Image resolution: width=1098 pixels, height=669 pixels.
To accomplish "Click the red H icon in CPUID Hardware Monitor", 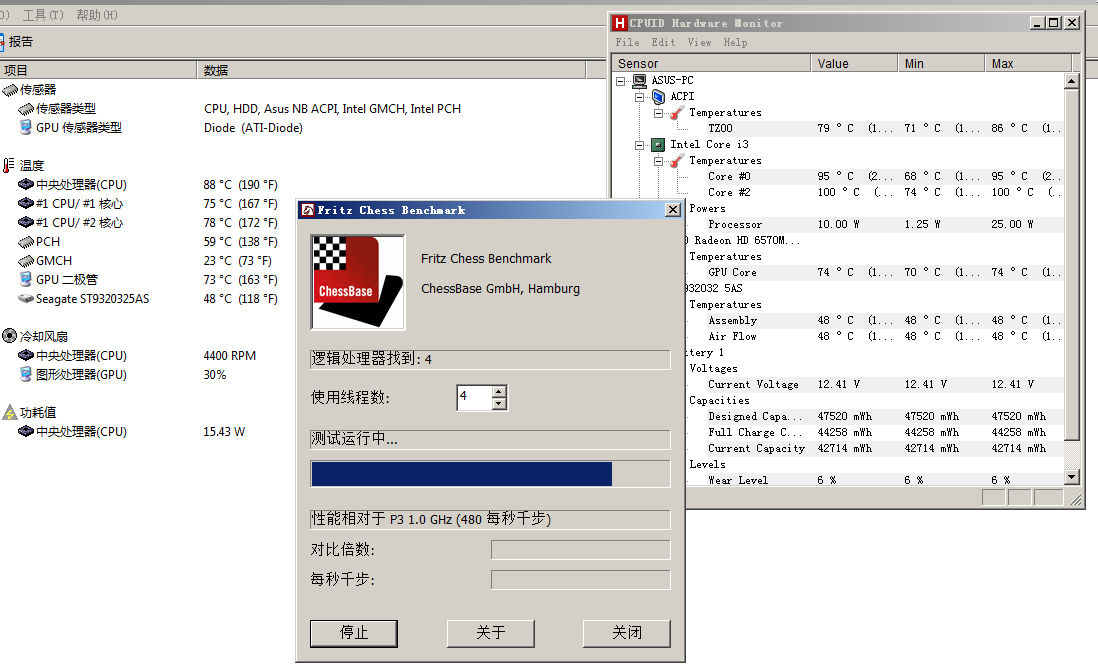I will coord(620,23).
